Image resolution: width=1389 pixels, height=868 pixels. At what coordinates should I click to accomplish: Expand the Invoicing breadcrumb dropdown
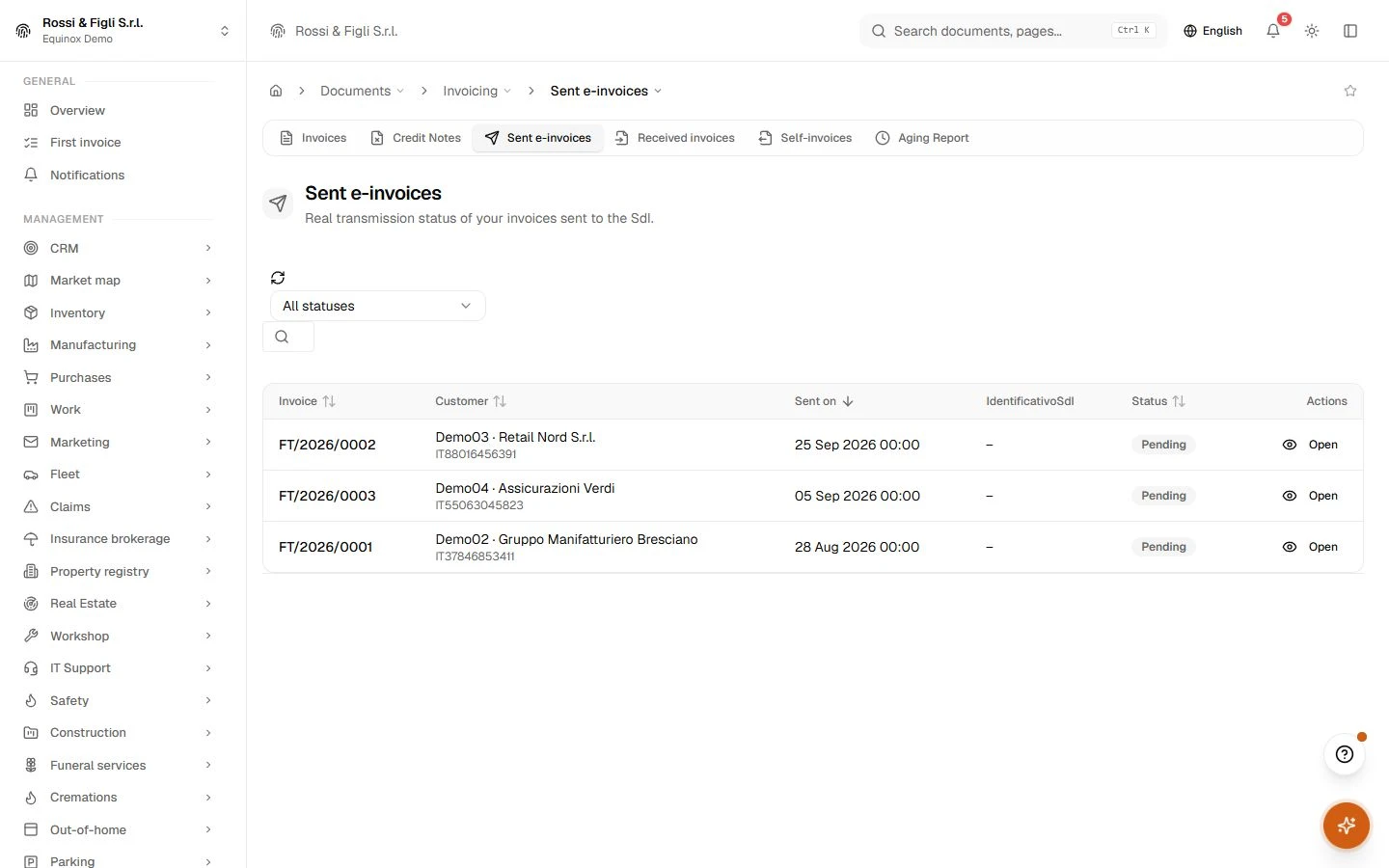click(x=477, y=91)
